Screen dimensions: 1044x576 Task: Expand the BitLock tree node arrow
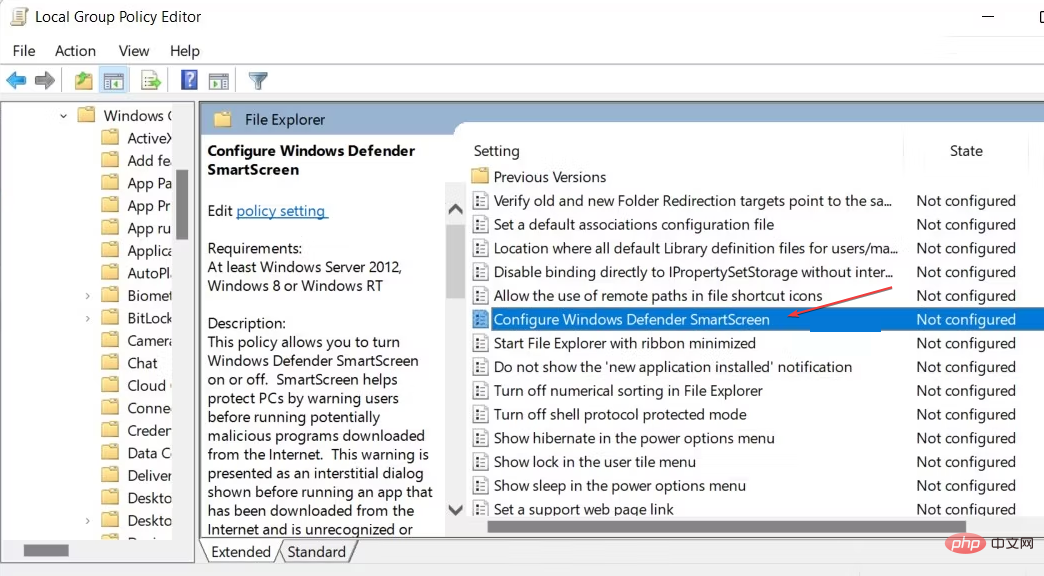click(x=87, y=318)
